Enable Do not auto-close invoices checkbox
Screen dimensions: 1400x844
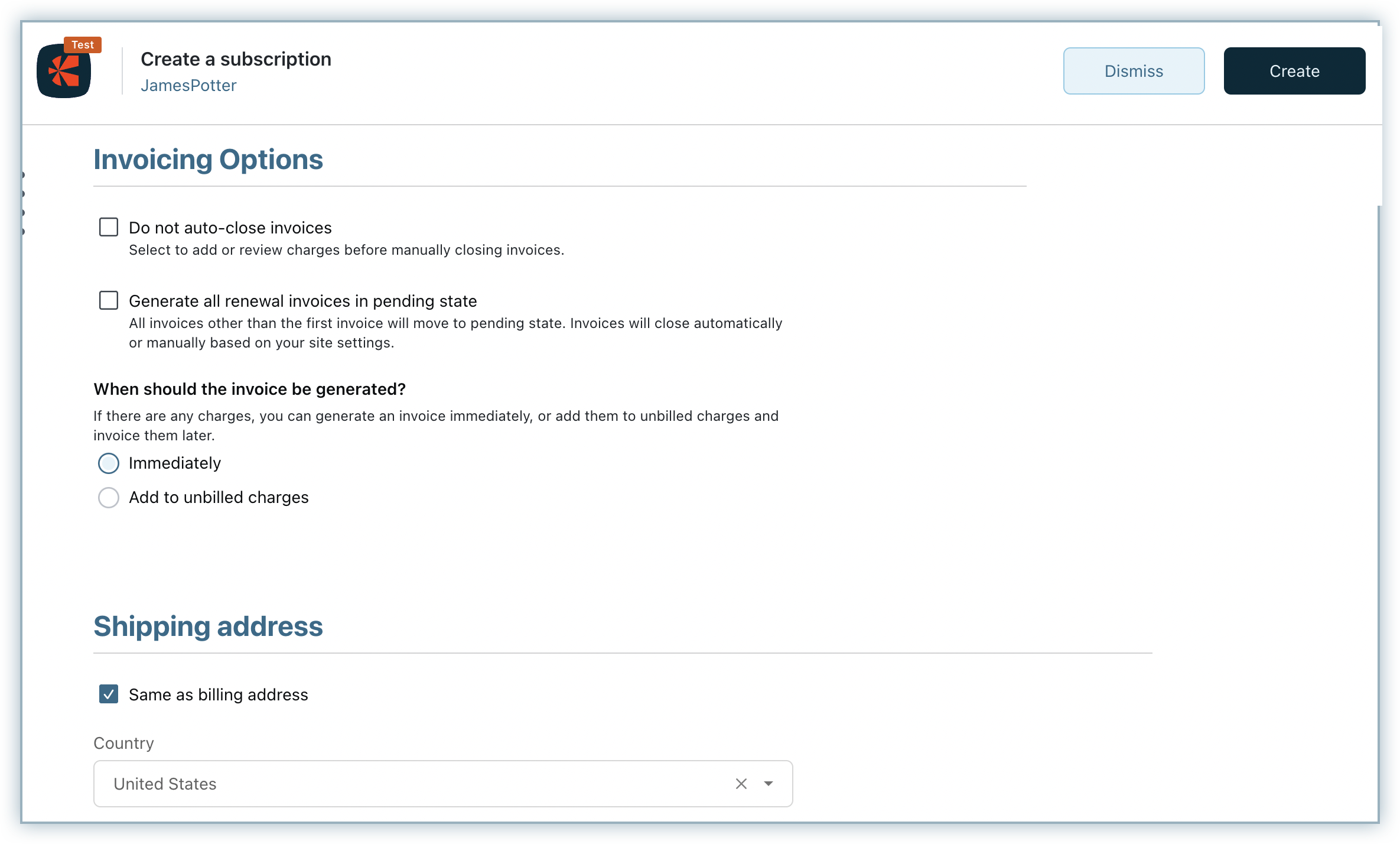click(109, 228)
